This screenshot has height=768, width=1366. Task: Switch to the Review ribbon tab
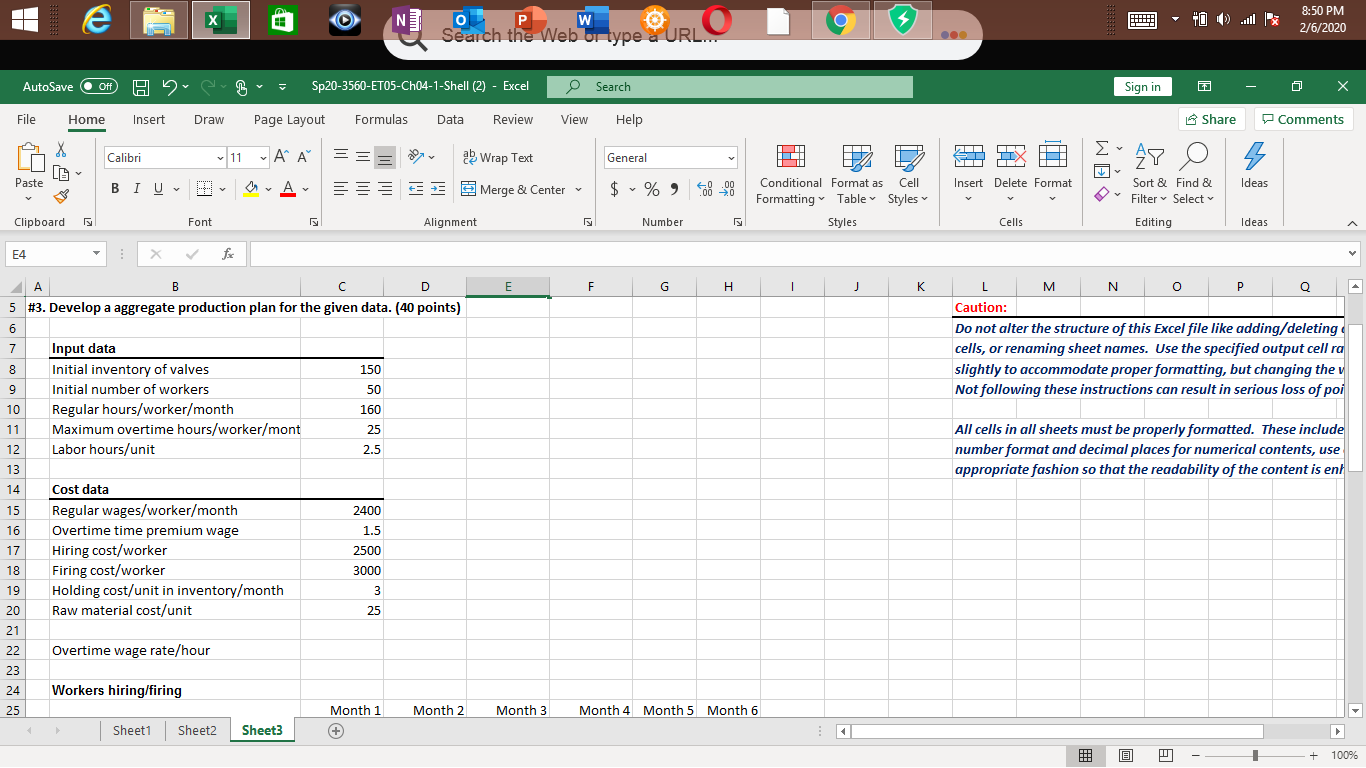[x=513, y=119]
